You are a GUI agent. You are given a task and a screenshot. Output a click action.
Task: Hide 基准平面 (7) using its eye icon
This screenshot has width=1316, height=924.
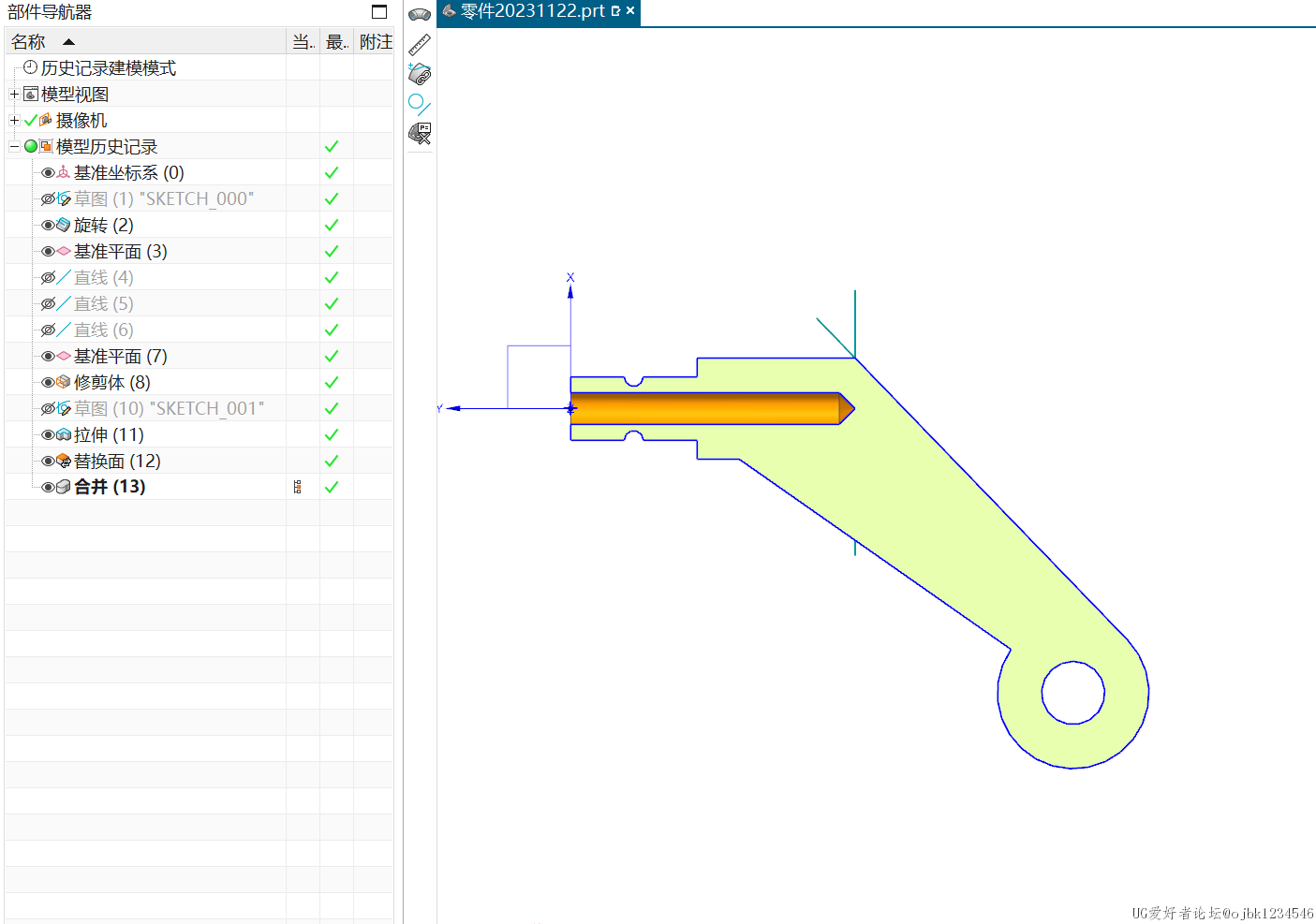[48, 357]
